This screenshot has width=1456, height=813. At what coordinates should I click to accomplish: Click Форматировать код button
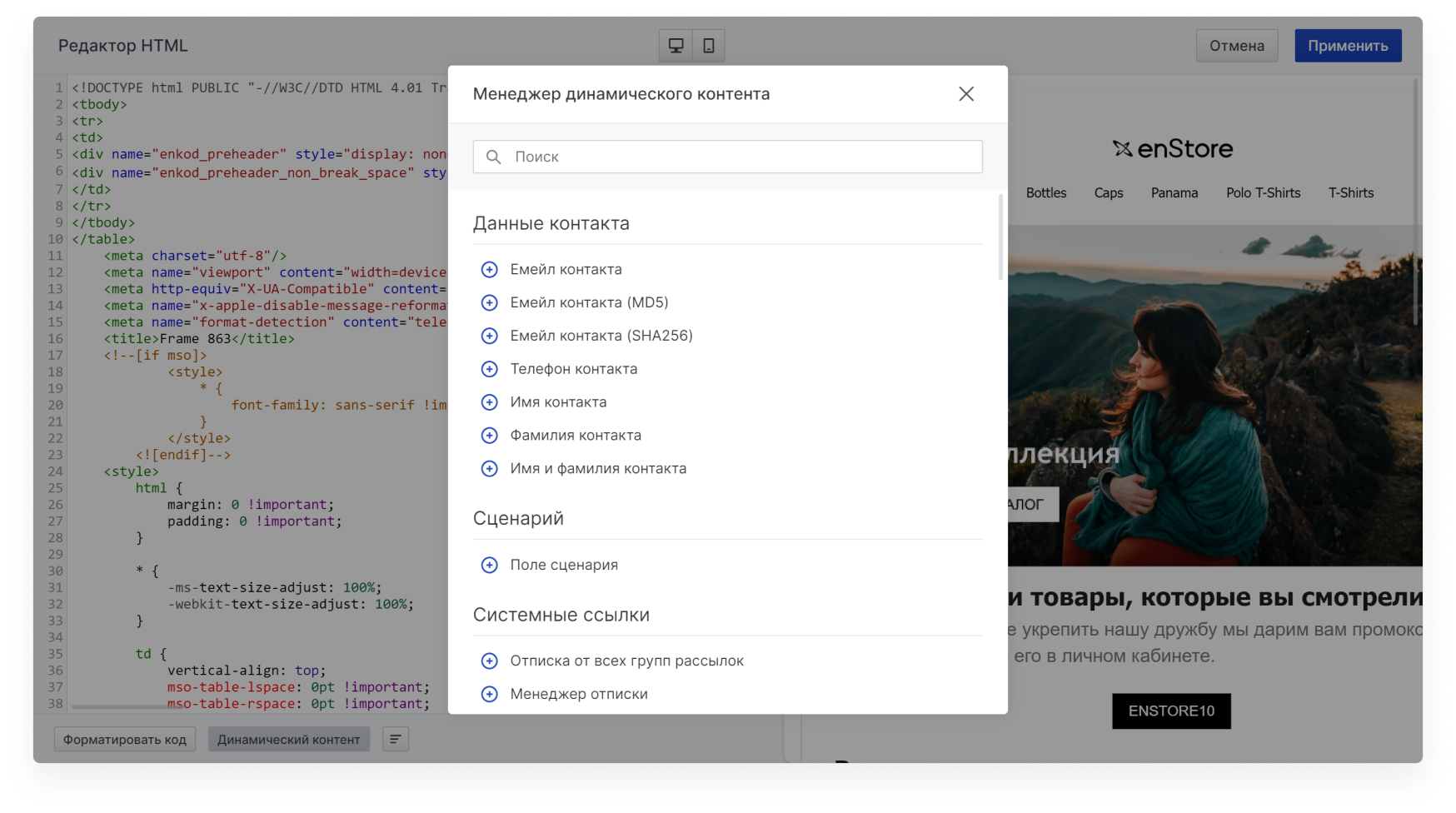point(125,739)
